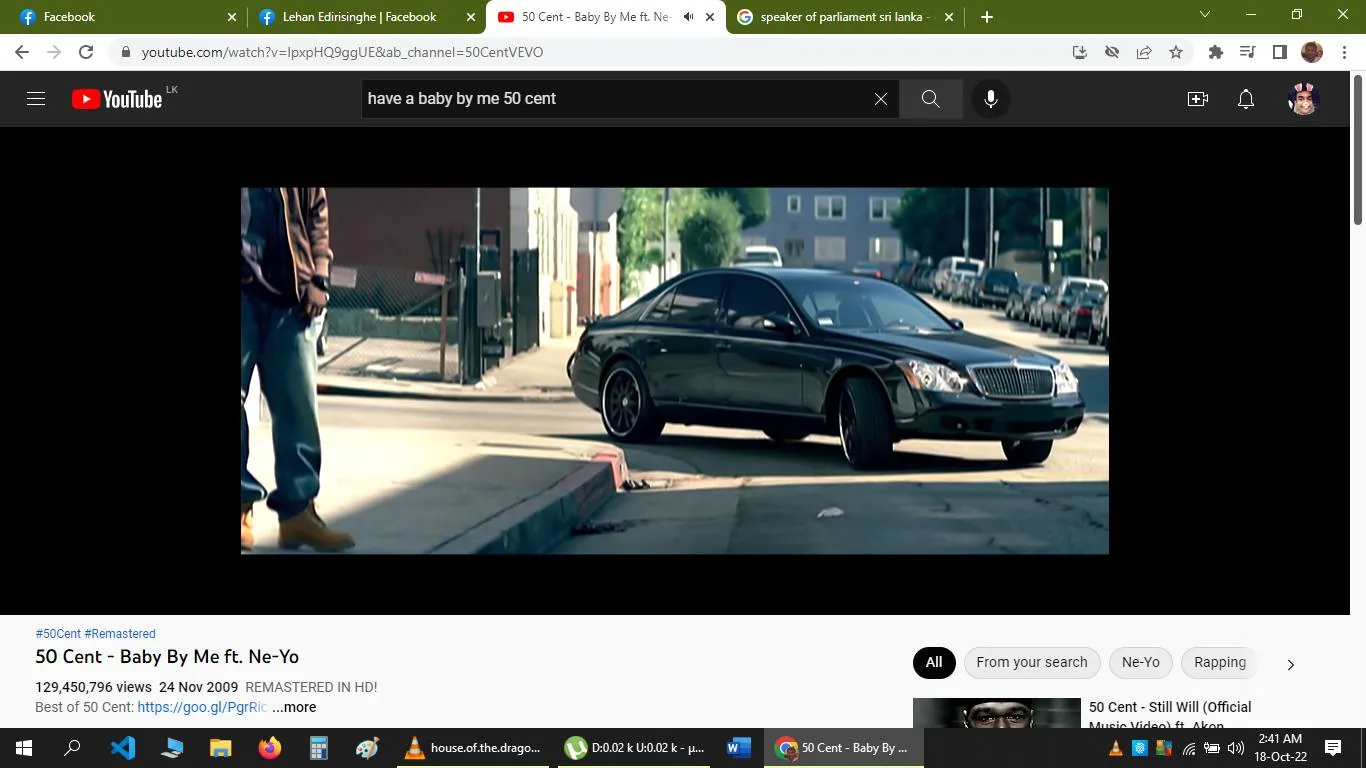
Task: Select the Ne-Yo filter chip
Action: pos(1139,662)
